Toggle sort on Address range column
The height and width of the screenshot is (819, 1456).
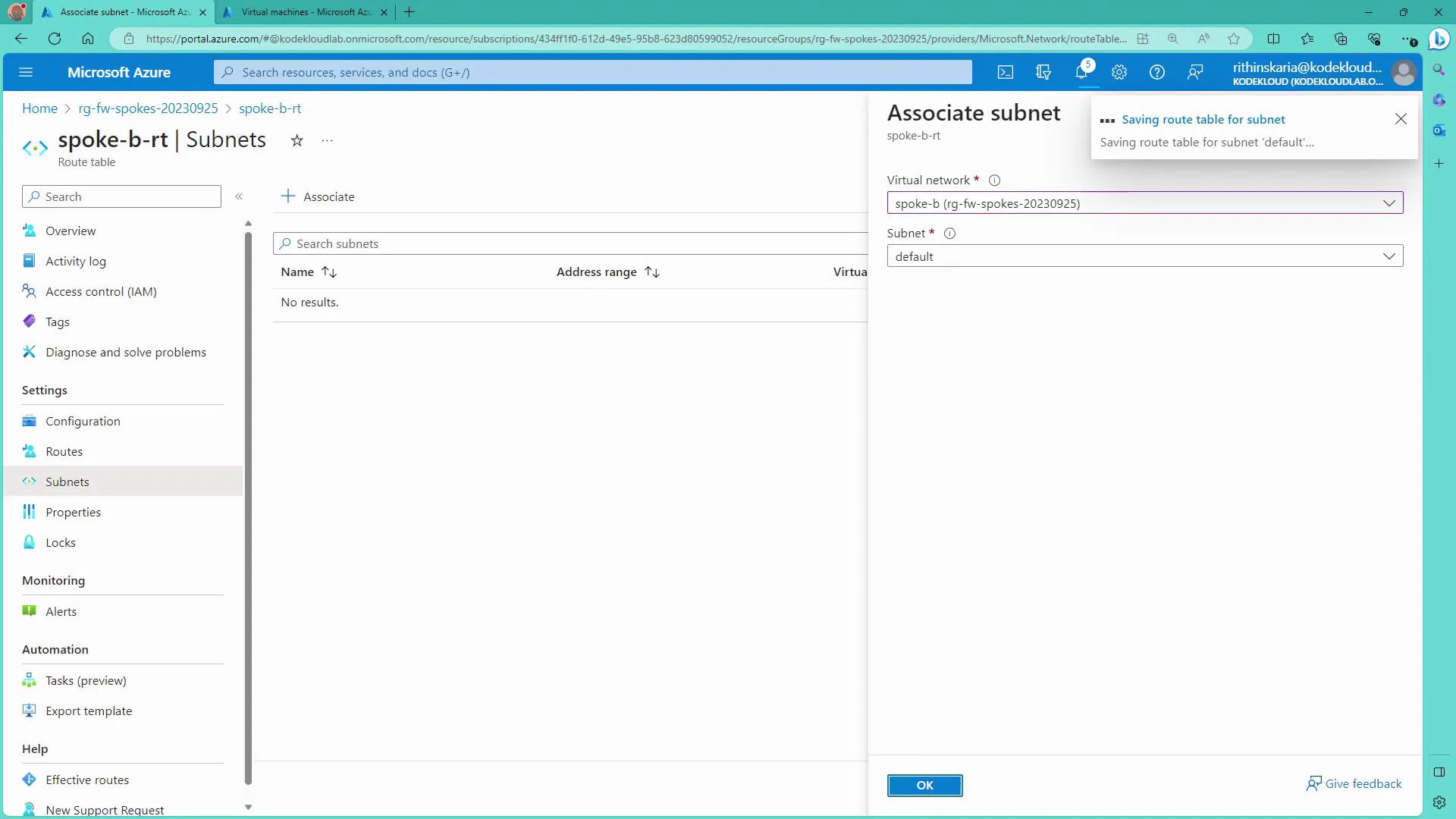652,271
